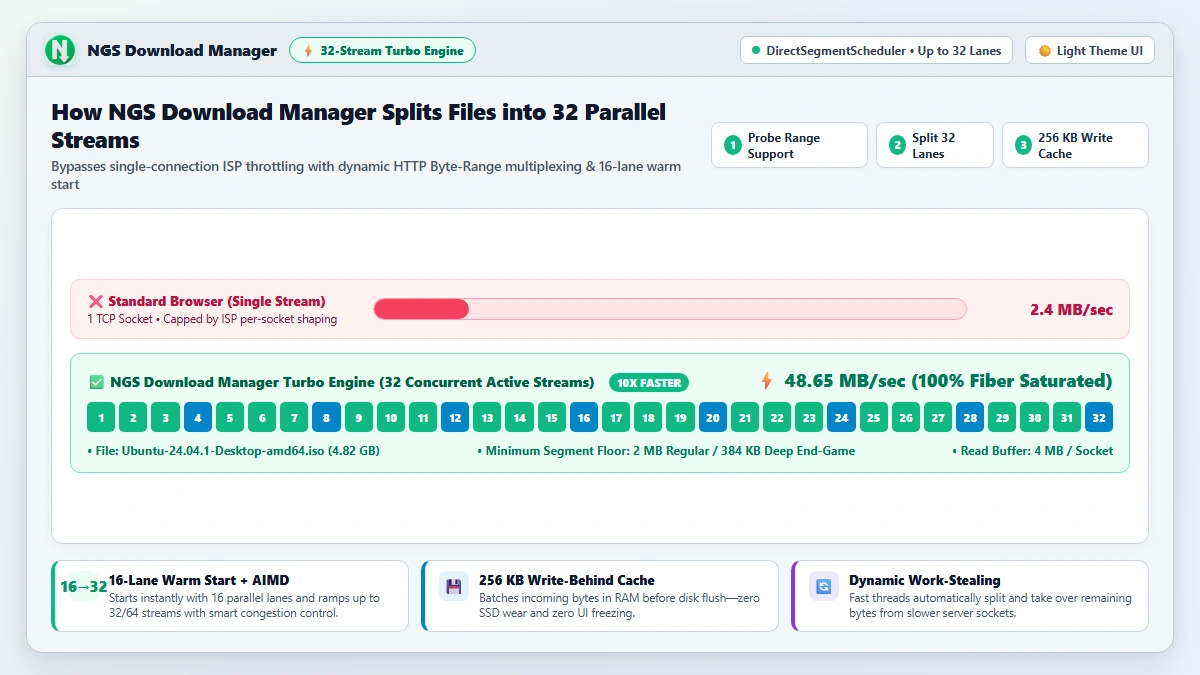
Task: Select blue stream lane 12
Action: 455,417
